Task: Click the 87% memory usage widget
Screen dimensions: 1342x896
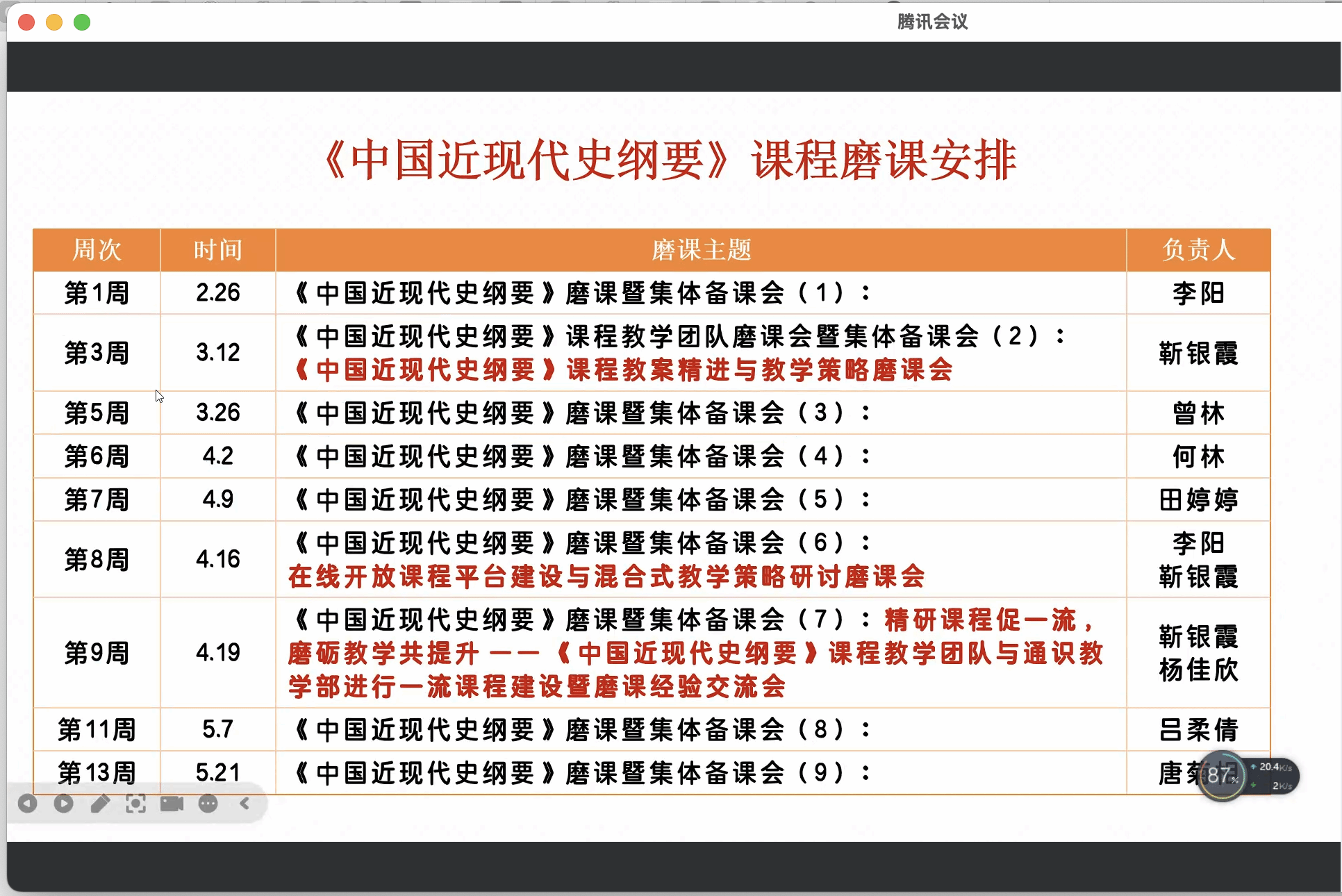Action: coord(1222,775)
